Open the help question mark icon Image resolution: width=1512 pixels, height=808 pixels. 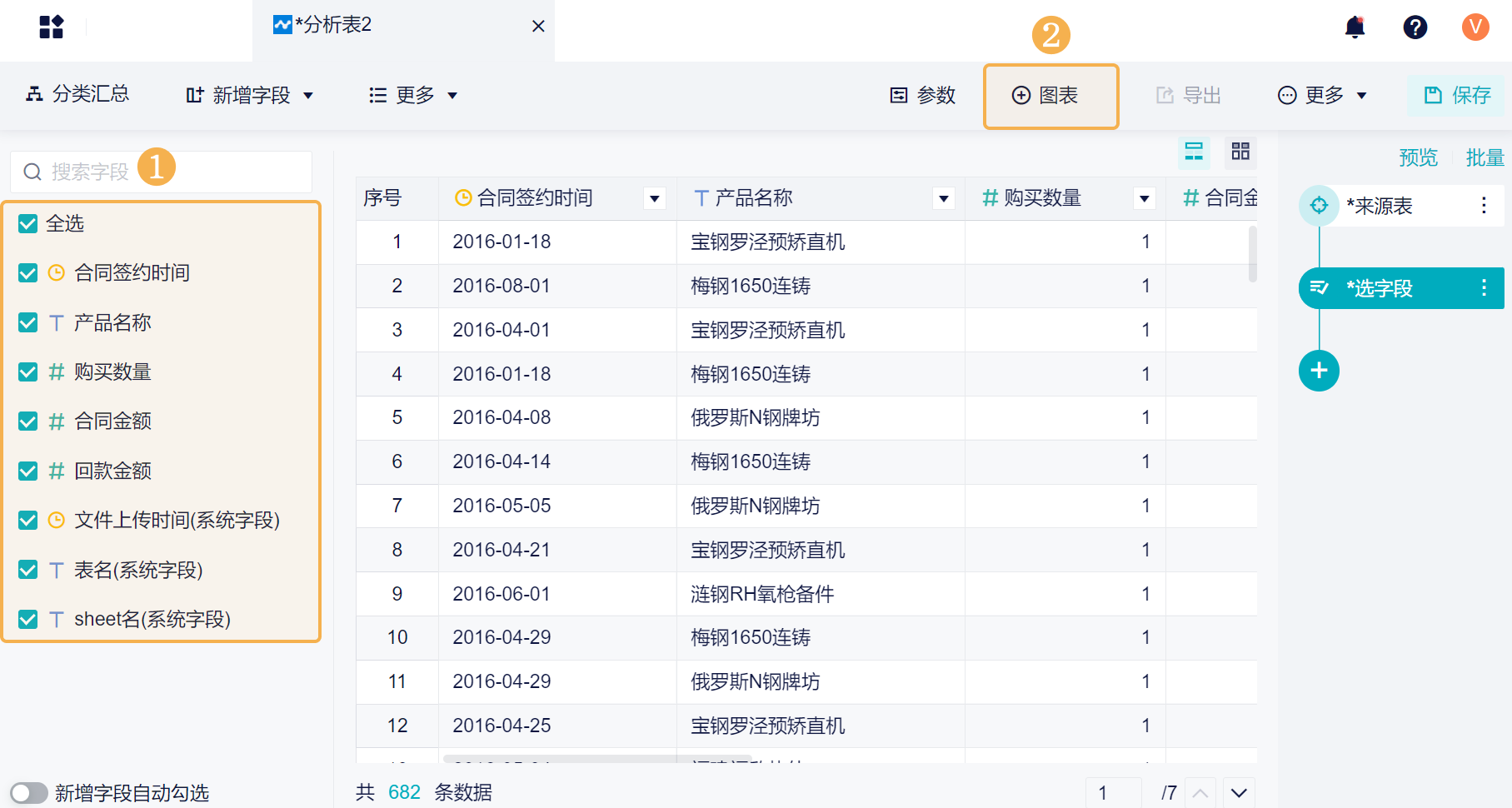coord(1415,27)
